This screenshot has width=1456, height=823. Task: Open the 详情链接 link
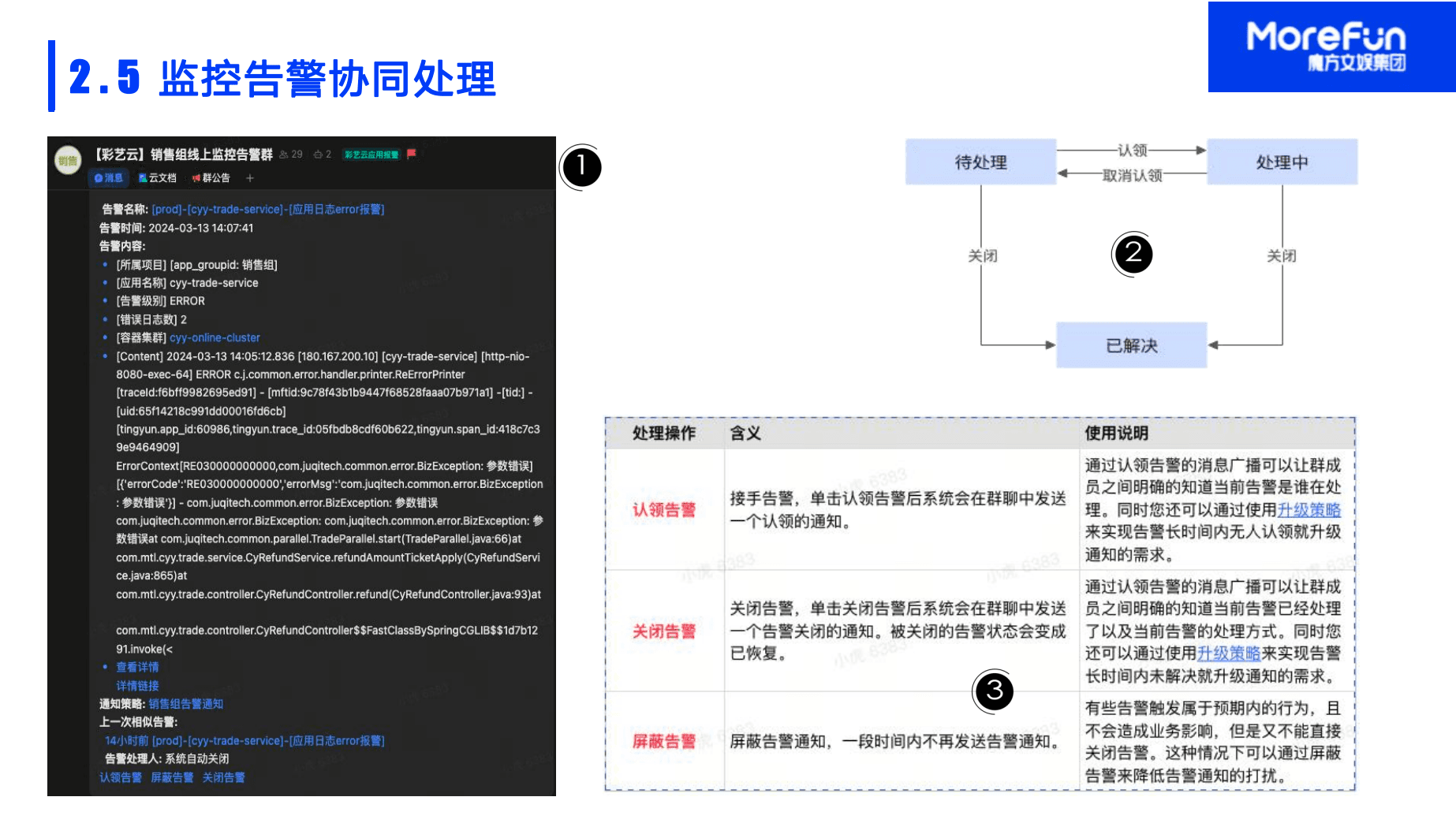click(x=137, y=686)
